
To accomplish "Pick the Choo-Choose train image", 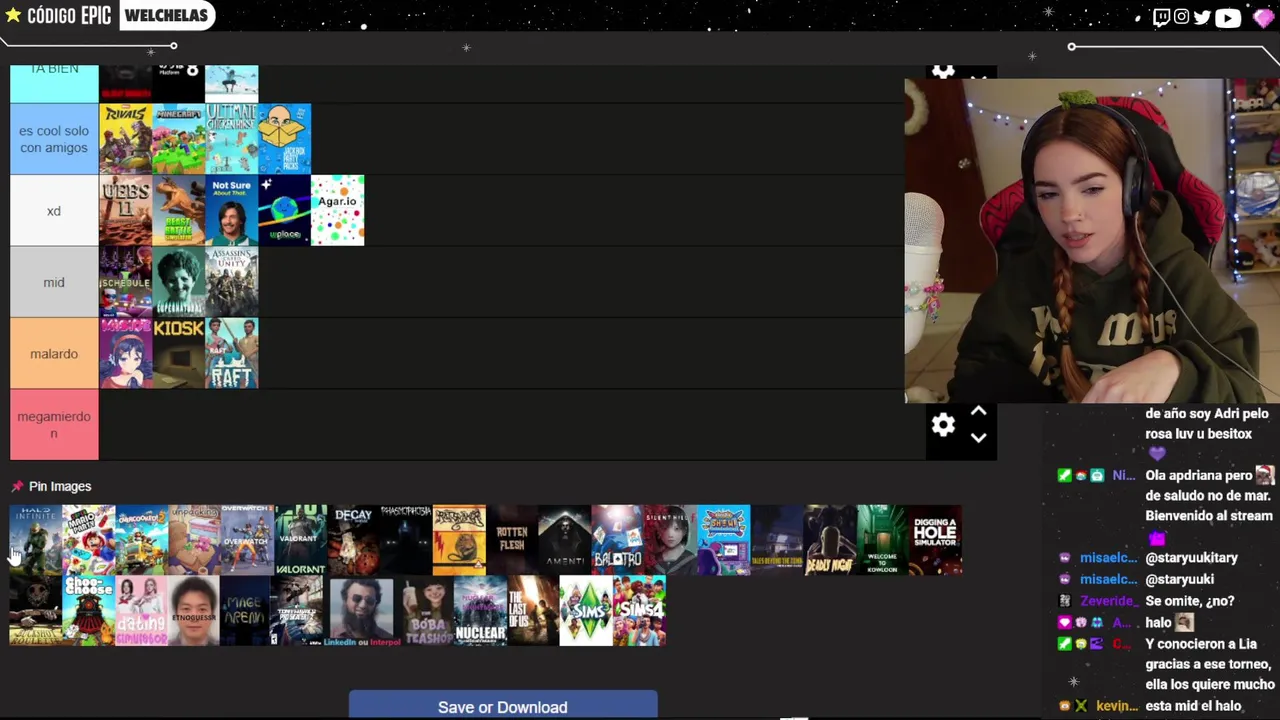I will click(x=88, y=611).
